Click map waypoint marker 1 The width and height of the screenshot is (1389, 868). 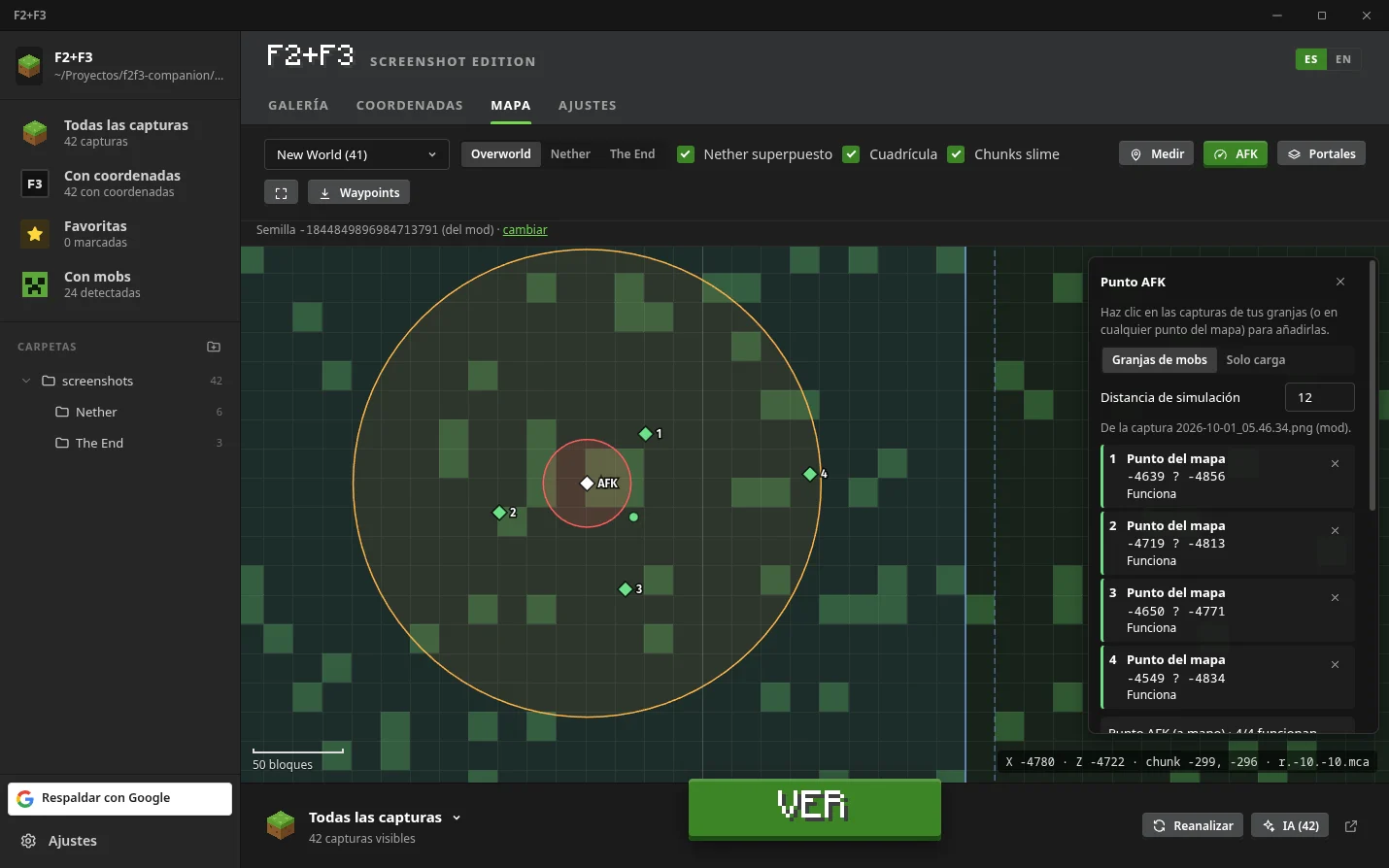pos(645,434)
